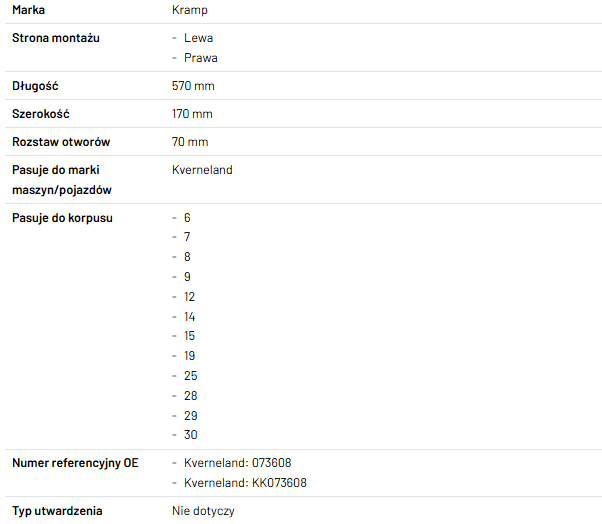The height and width of the screenshot is (524, 602).
Task: Click the 570 mm length value
Action: 193,86
